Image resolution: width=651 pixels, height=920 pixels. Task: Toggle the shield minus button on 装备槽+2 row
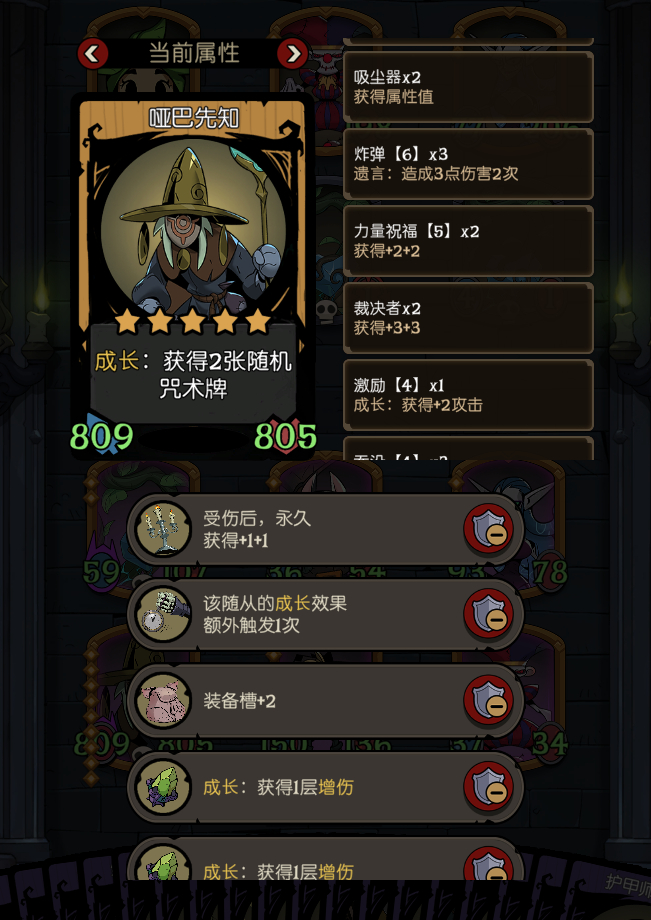488,701
